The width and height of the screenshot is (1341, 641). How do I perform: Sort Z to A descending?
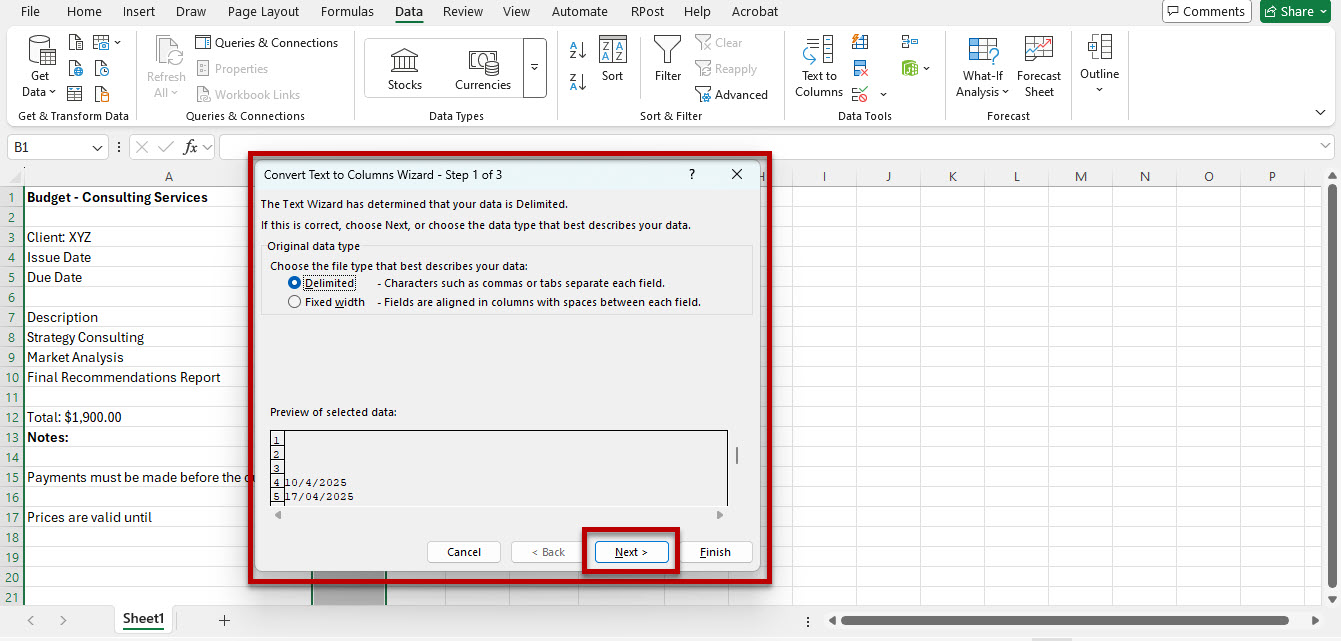[x=577, y=81]
